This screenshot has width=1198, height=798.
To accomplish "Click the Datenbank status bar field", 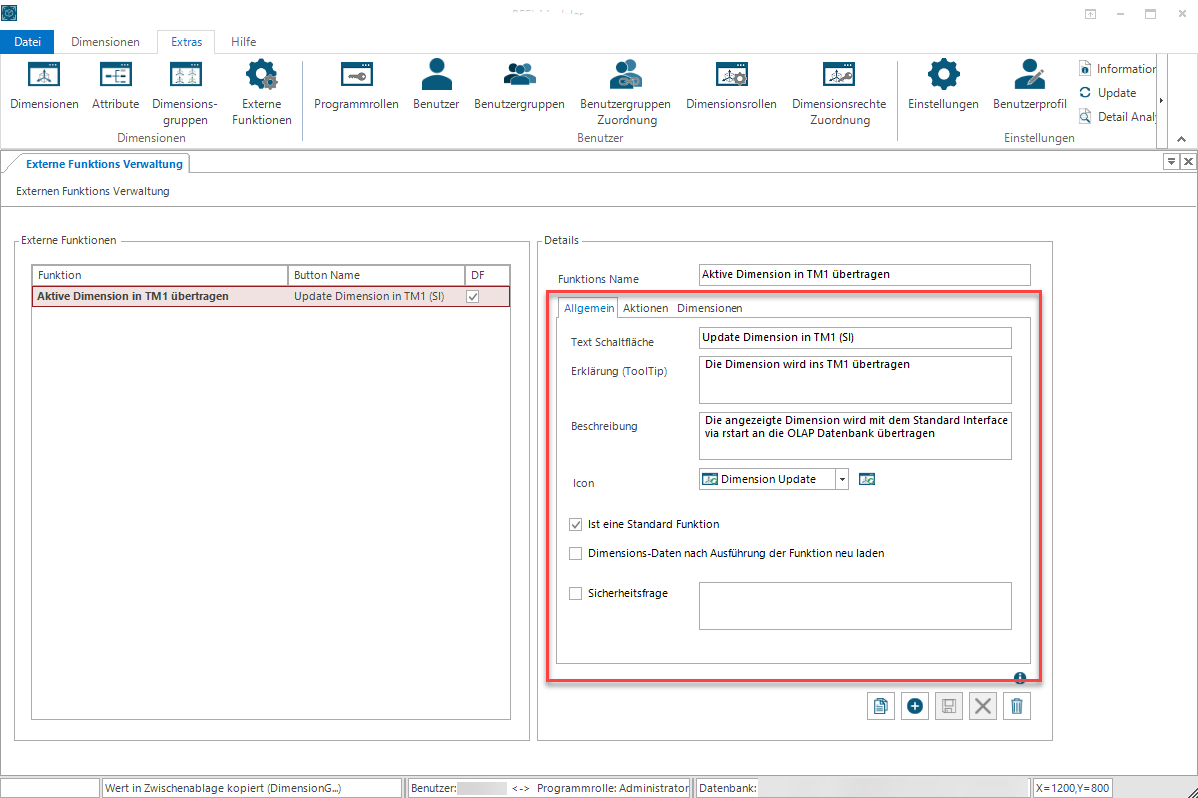I will 863,788.
